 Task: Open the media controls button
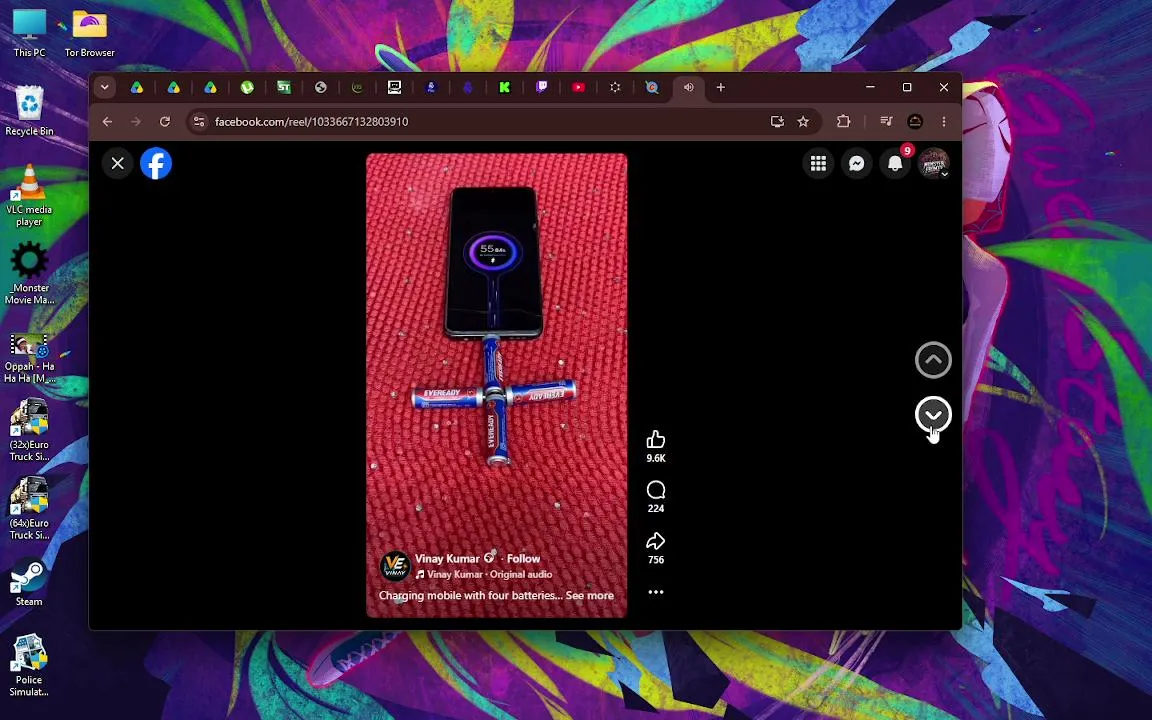pyautogui.click(x=886, y=121)
